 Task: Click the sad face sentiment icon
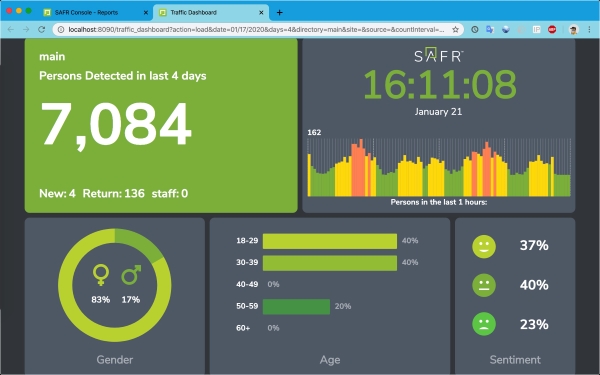pyautogui.click(x=484, y=324)
